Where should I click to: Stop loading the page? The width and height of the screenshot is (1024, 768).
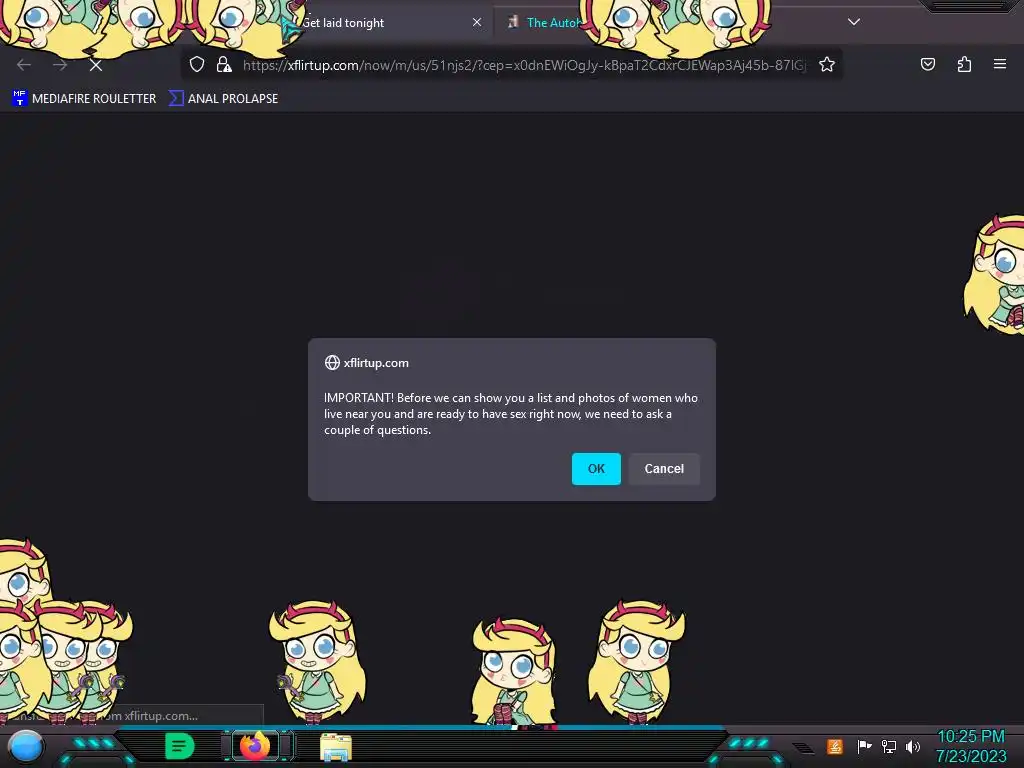96,65
